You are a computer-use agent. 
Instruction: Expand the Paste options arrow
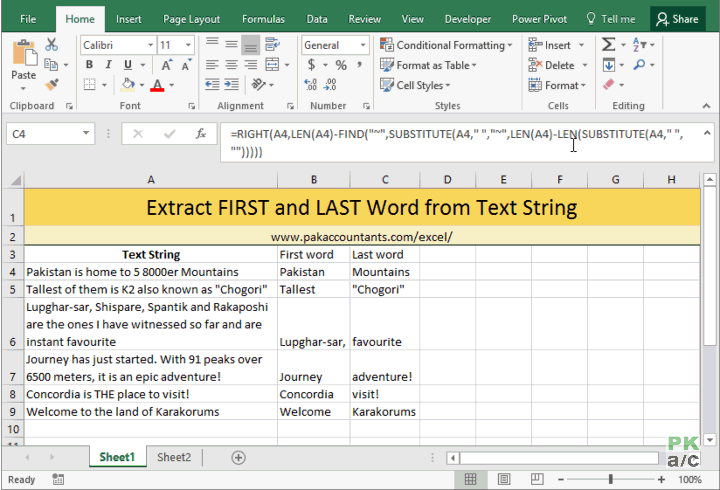[23, 88]
